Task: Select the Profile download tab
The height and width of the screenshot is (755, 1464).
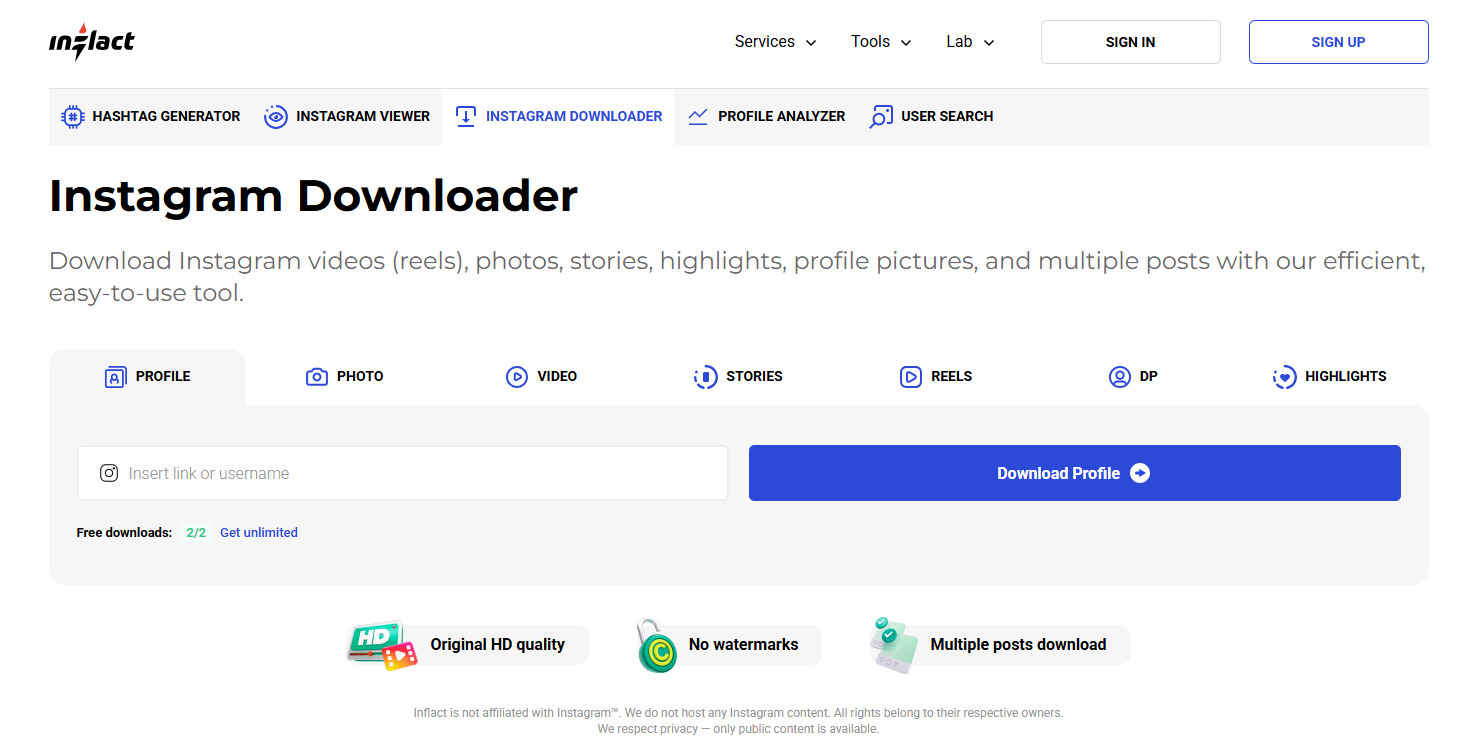Action: [x=147, y=377]
